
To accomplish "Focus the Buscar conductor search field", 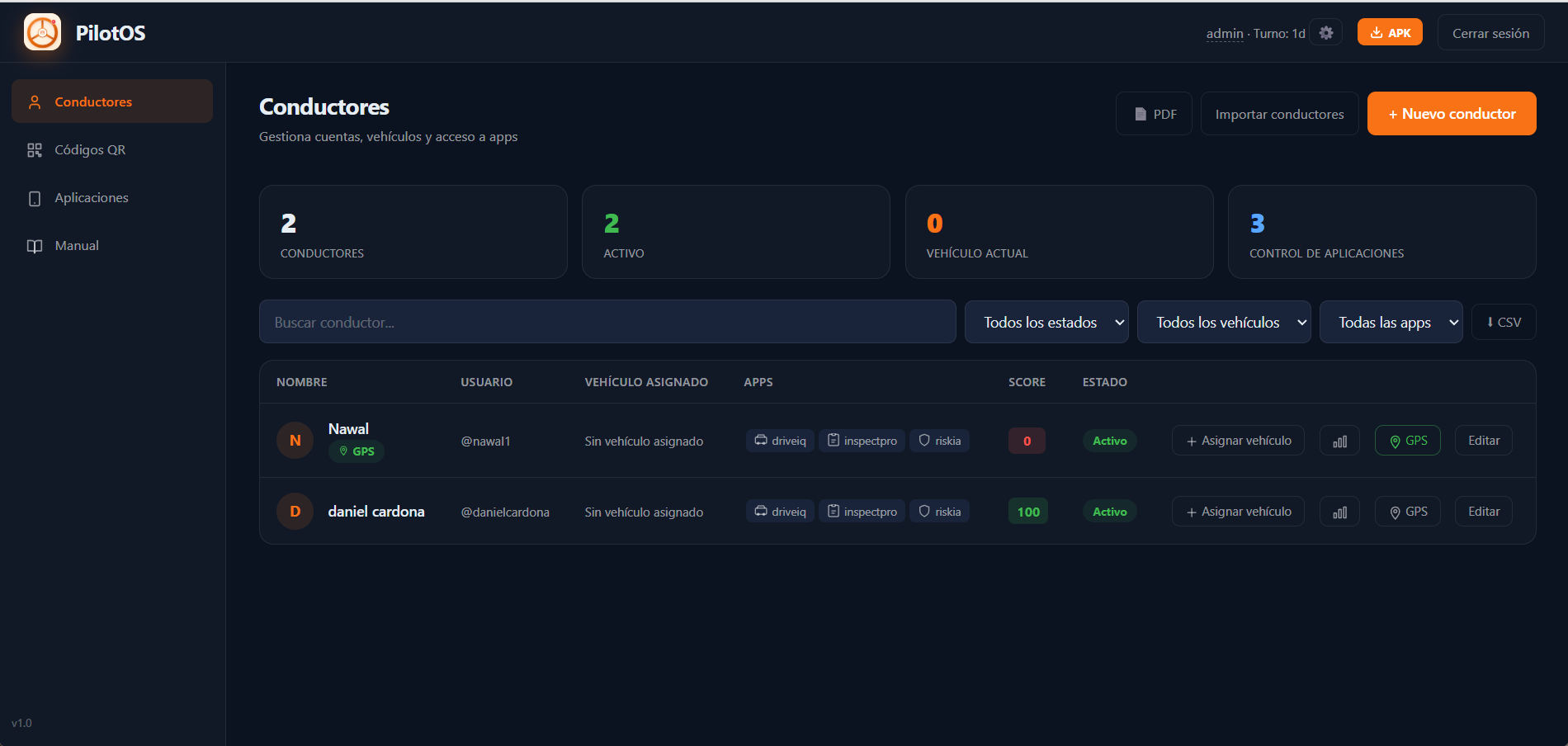I will (607, 322).
